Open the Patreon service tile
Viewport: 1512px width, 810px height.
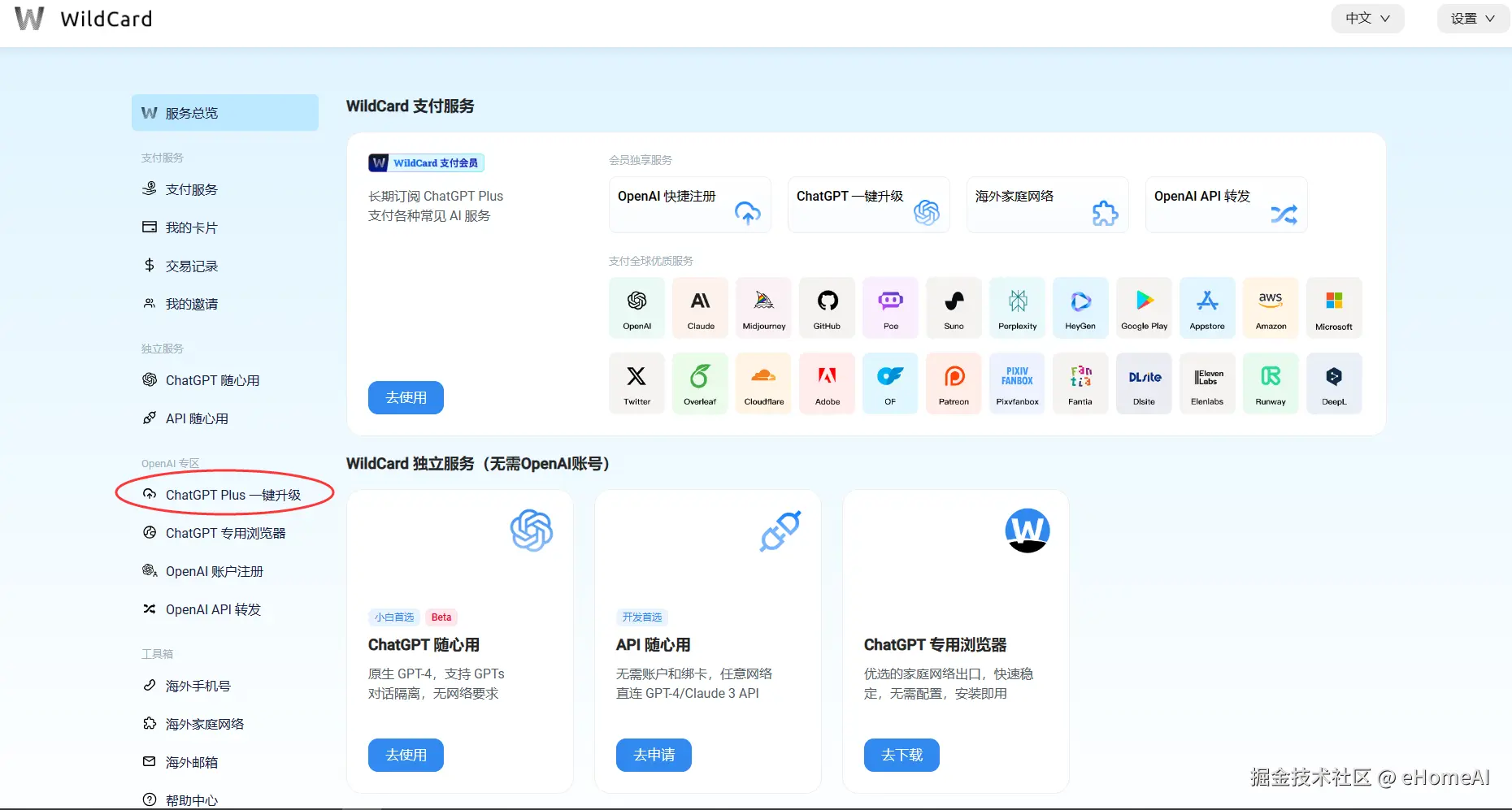[954, 383]
